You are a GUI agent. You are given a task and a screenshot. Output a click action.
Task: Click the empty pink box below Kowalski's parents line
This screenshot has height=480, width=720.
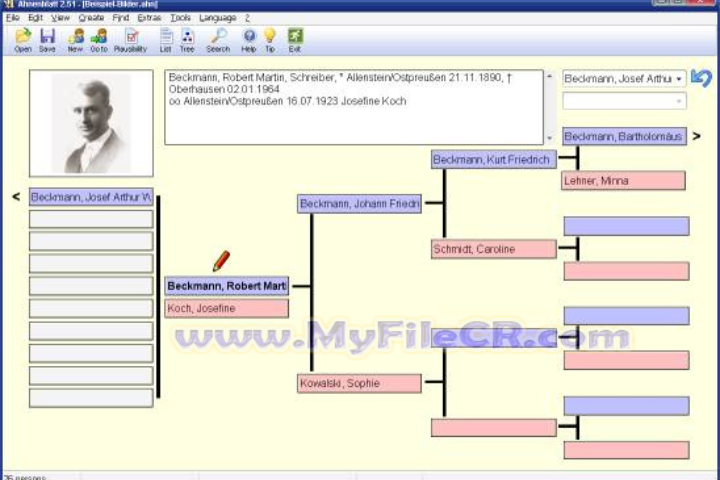(494, 428)
